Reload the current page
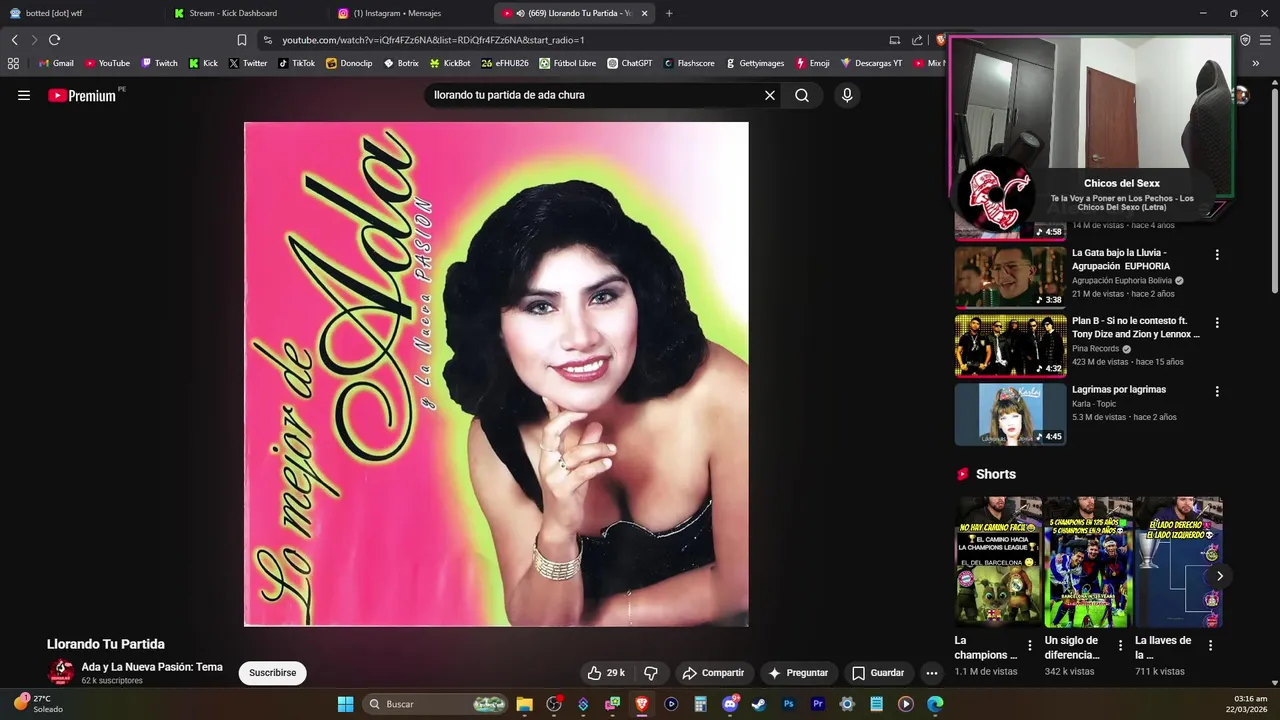 (x=54, y=40)
